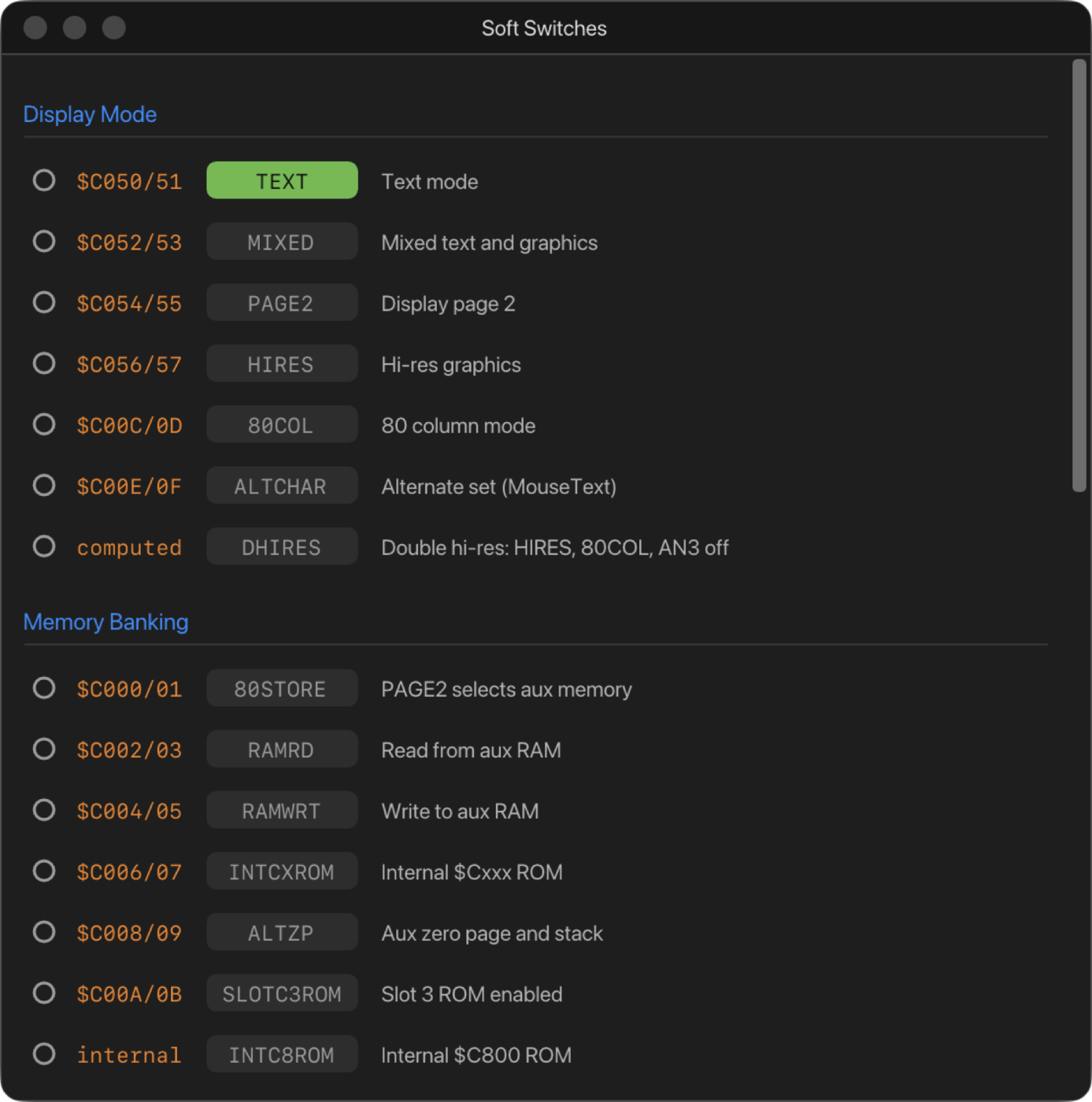Enable the INTCXROM switch
This screenshot has height=1102, width=1092.
click(282, 871)
